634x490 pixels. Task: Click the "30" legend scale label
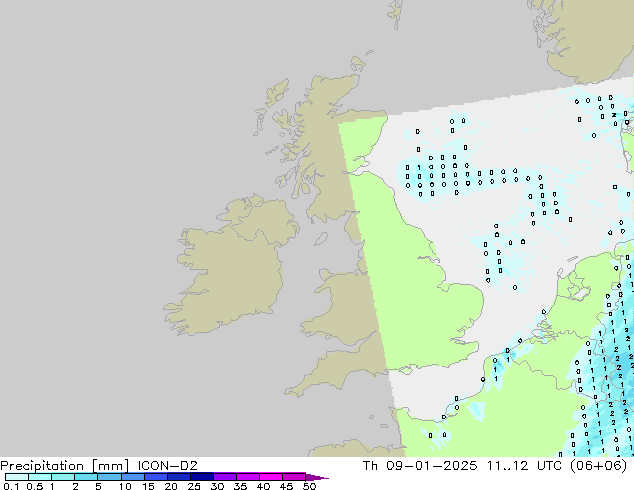click(217, 486)
